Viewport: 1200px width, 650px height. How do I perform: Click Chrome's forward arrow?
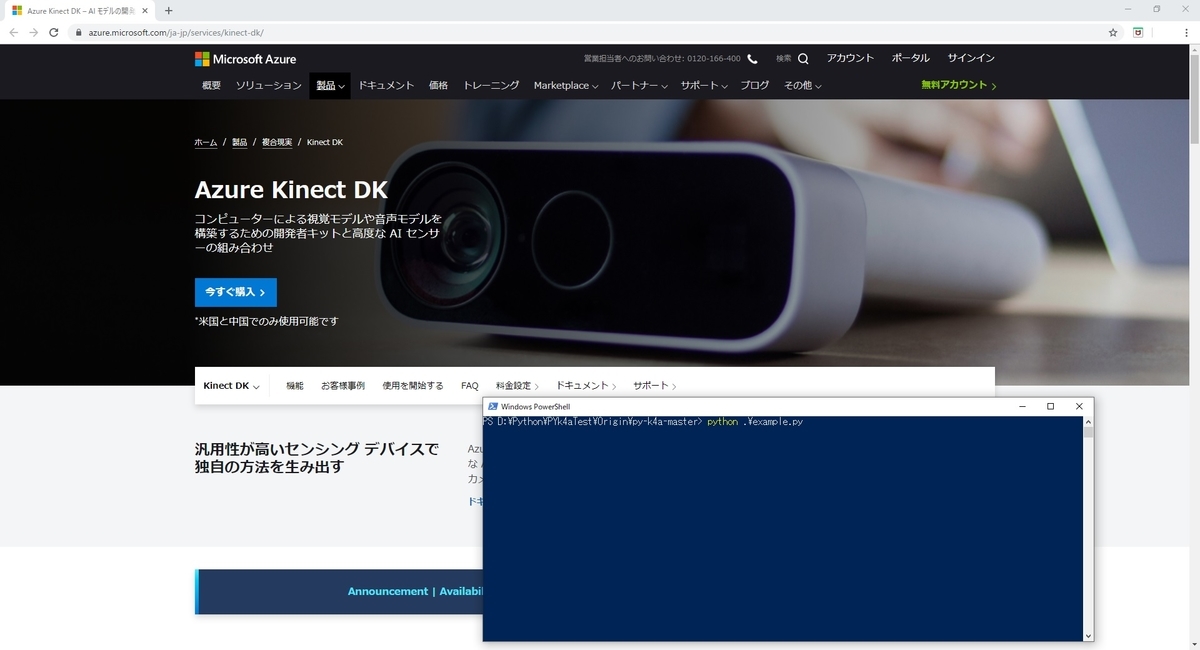[x=34, y=32]
